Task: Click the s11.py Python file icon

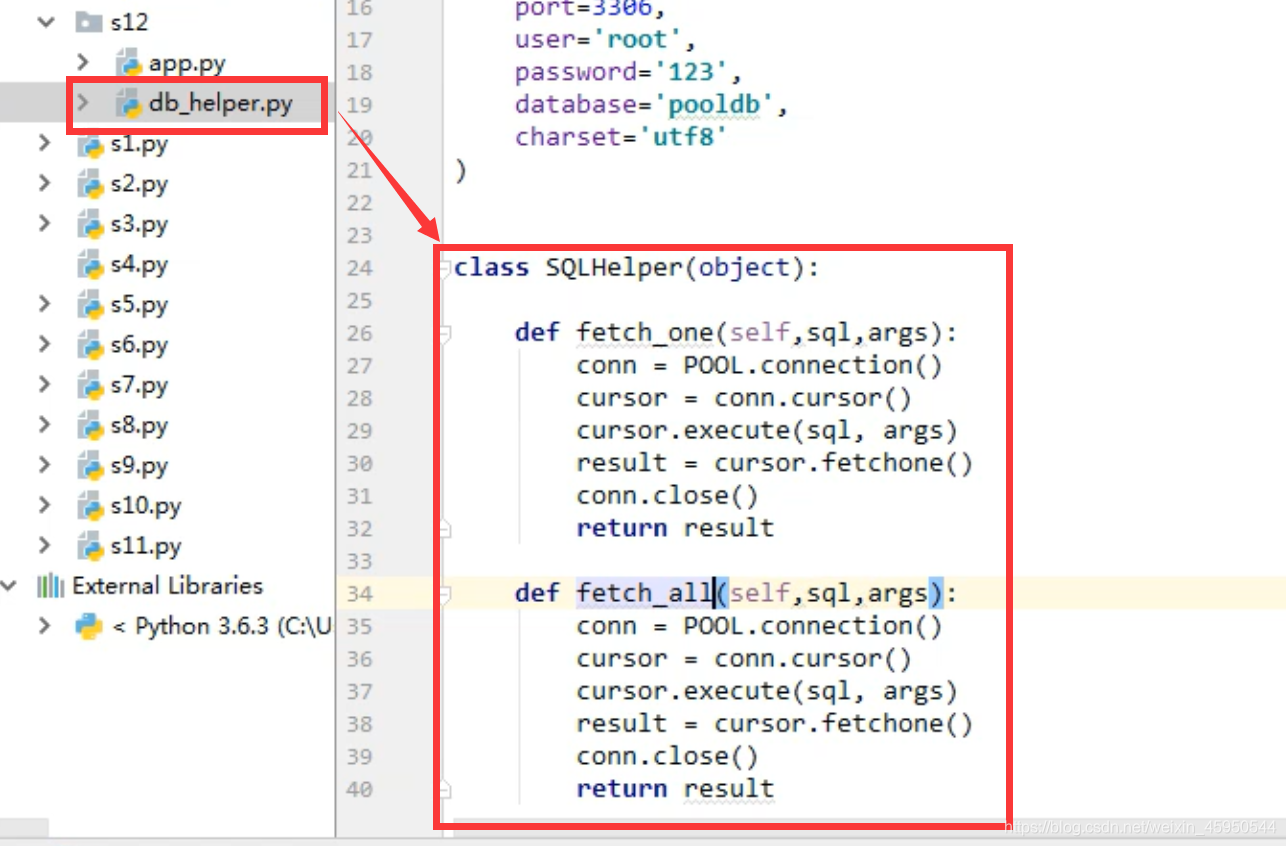Action: pyautogui.click(x=91, y=546)
